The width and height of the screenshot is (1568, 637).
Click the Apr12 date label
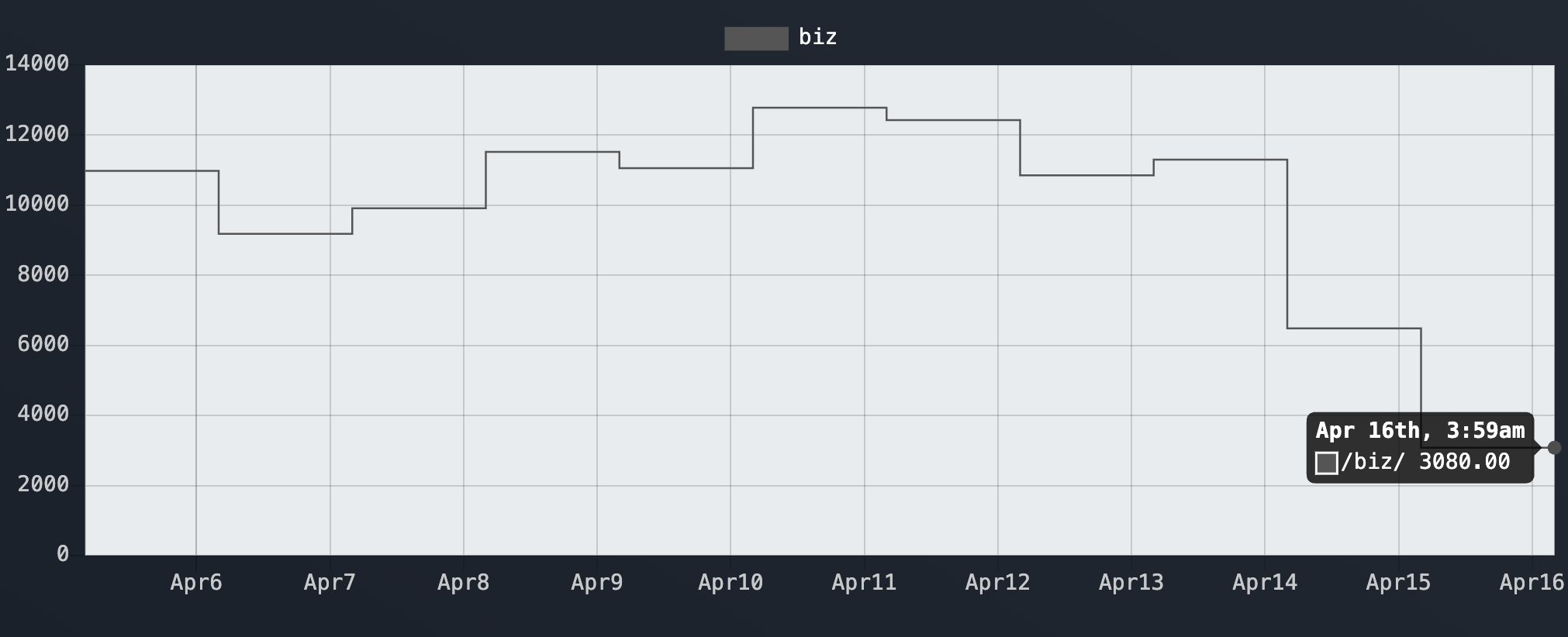pos(997,583)
